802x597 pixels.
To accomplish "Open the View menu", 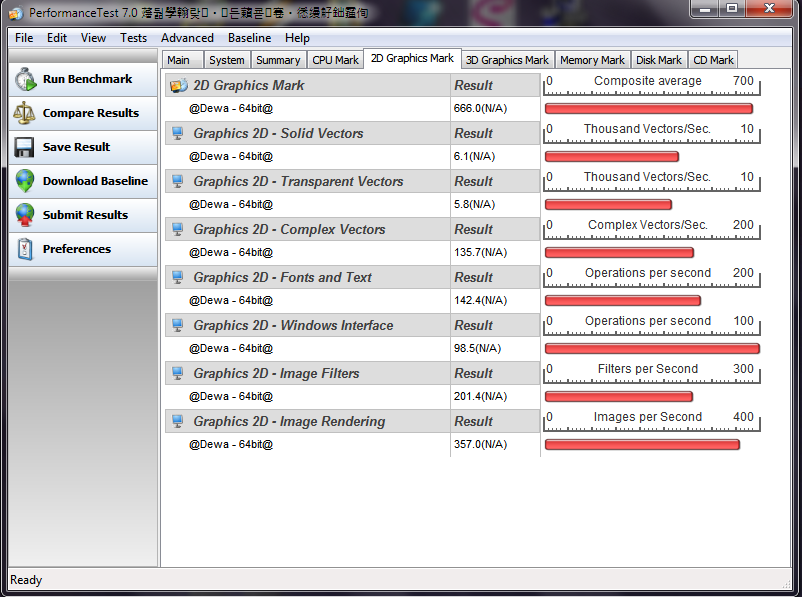I will coord(93,38).
